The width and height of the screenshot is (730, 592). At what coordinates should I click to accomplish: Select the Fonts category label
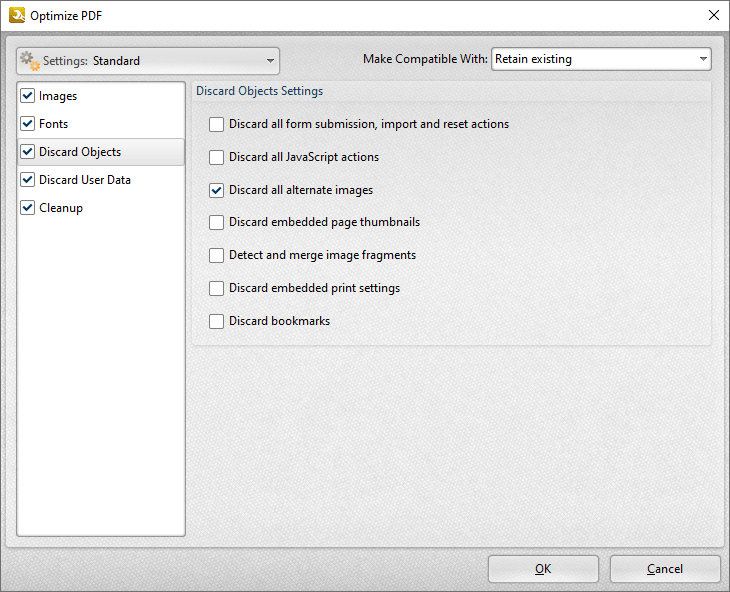point(54,124)
